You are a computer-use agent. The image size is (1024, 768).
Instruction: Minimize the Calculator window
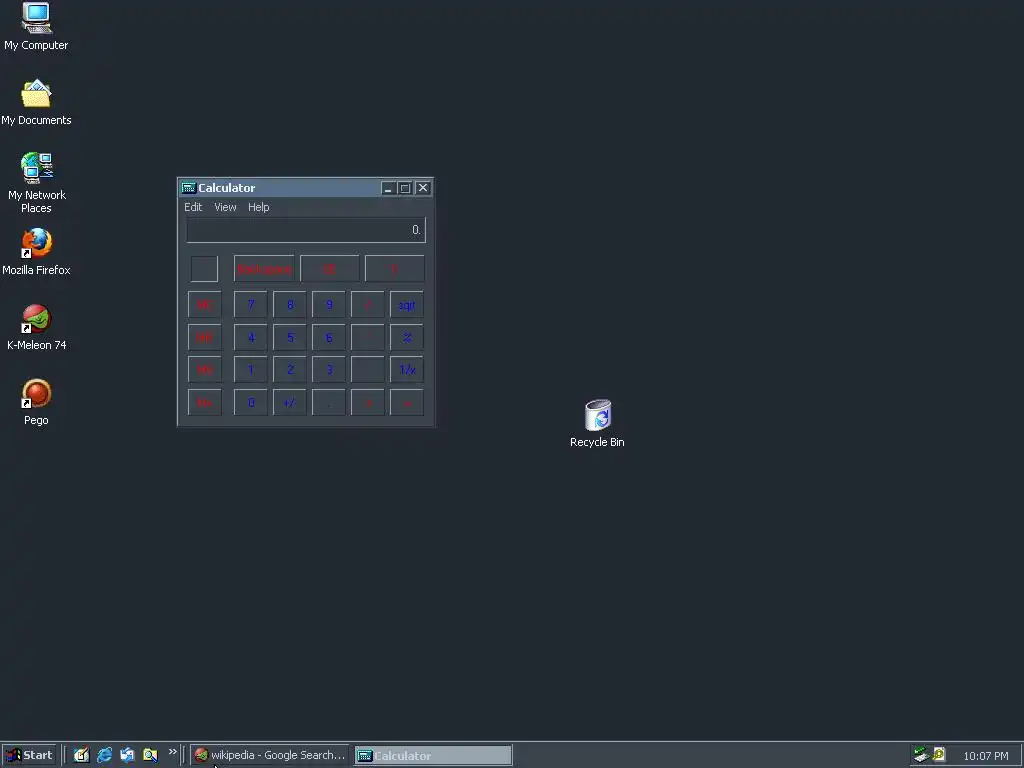[388, 188]
